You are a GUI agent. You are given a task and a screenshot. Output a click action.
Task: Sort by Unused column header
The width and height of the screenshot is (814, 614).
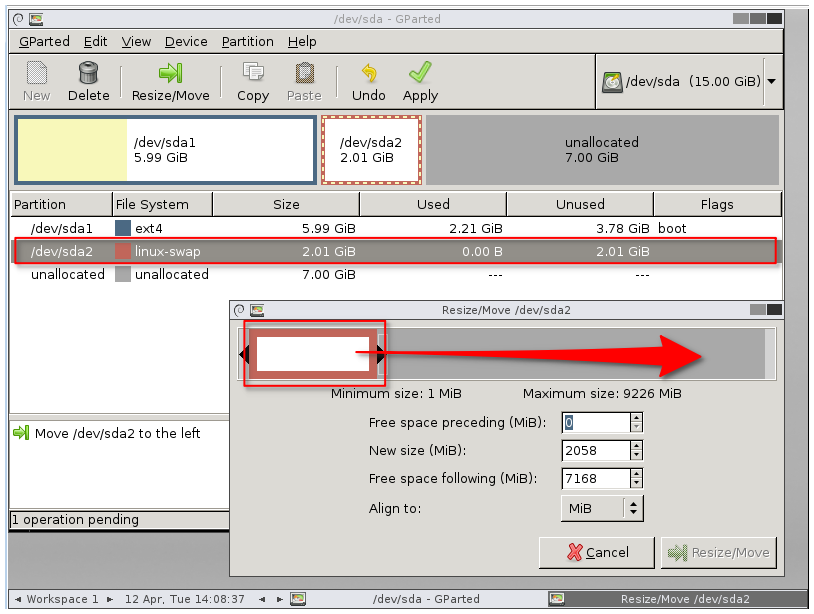[580, 204]
